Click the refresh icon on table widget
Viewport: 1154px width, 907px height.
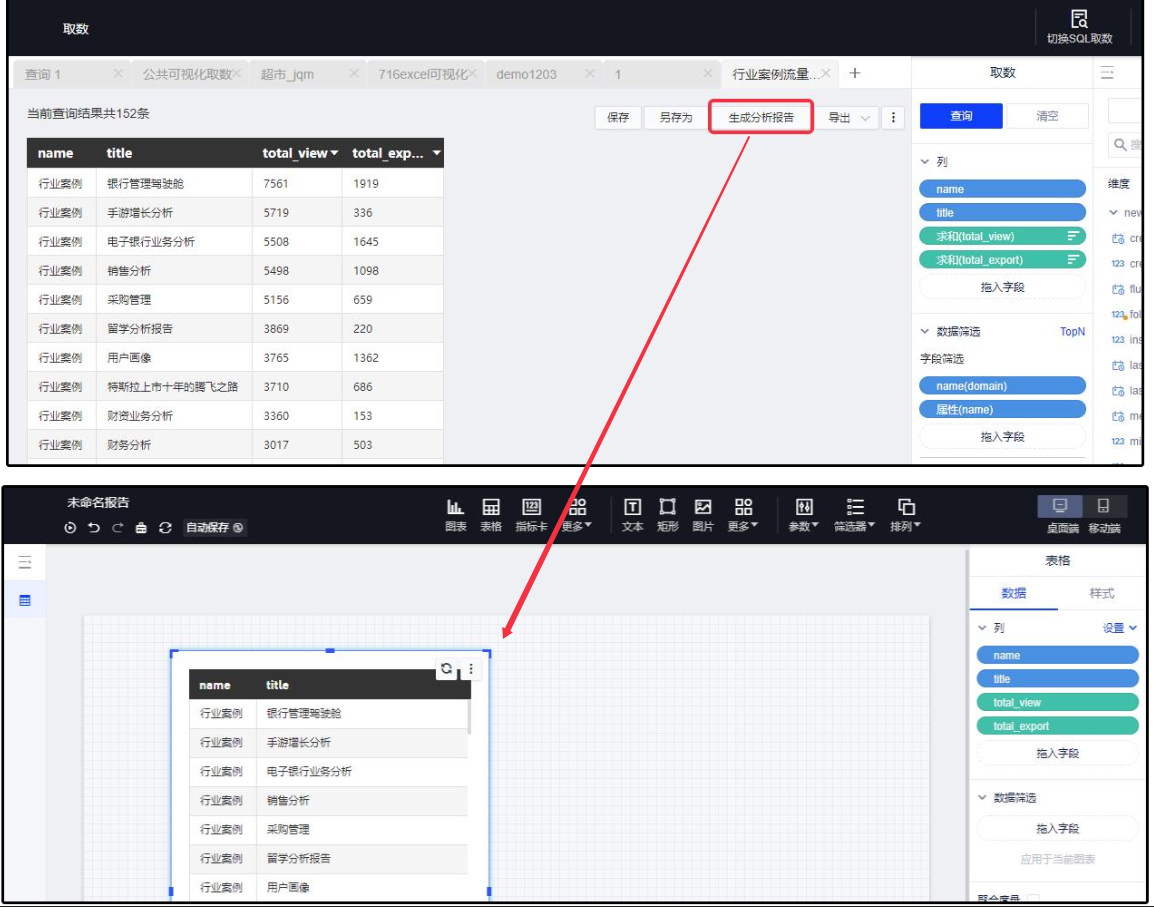(446, 668)
